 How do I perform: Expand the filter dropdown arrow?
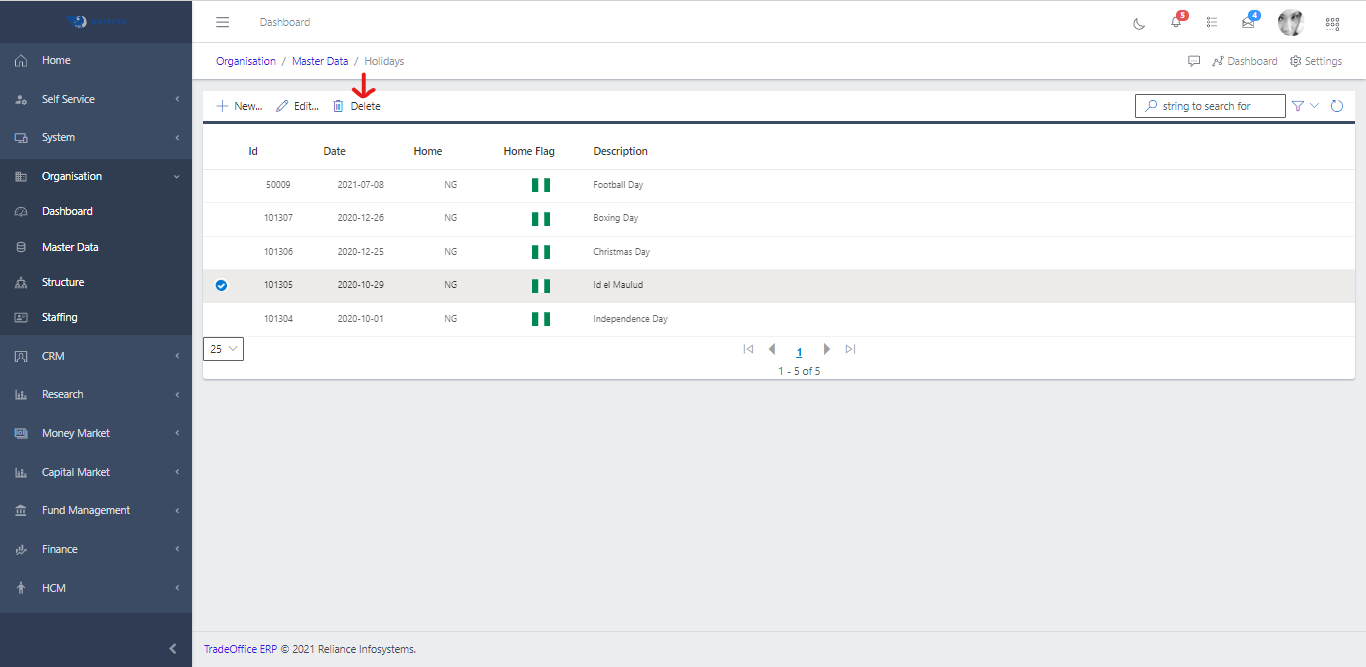coord(1314,106)
